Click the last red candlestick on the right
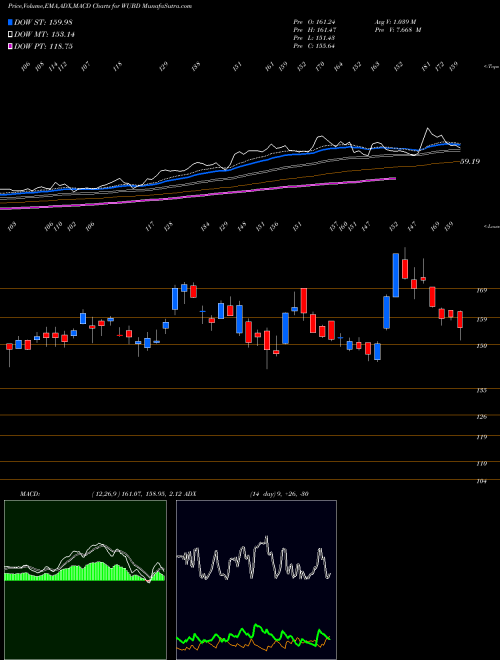This screenshot has height=660, width=500. pos(460,319)
